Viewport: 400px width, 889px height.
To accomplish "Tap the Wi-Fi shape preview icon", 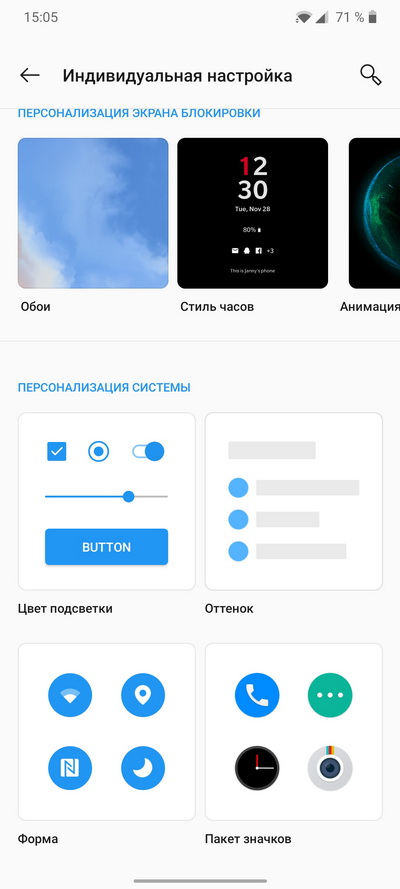I will pos(70,695).
